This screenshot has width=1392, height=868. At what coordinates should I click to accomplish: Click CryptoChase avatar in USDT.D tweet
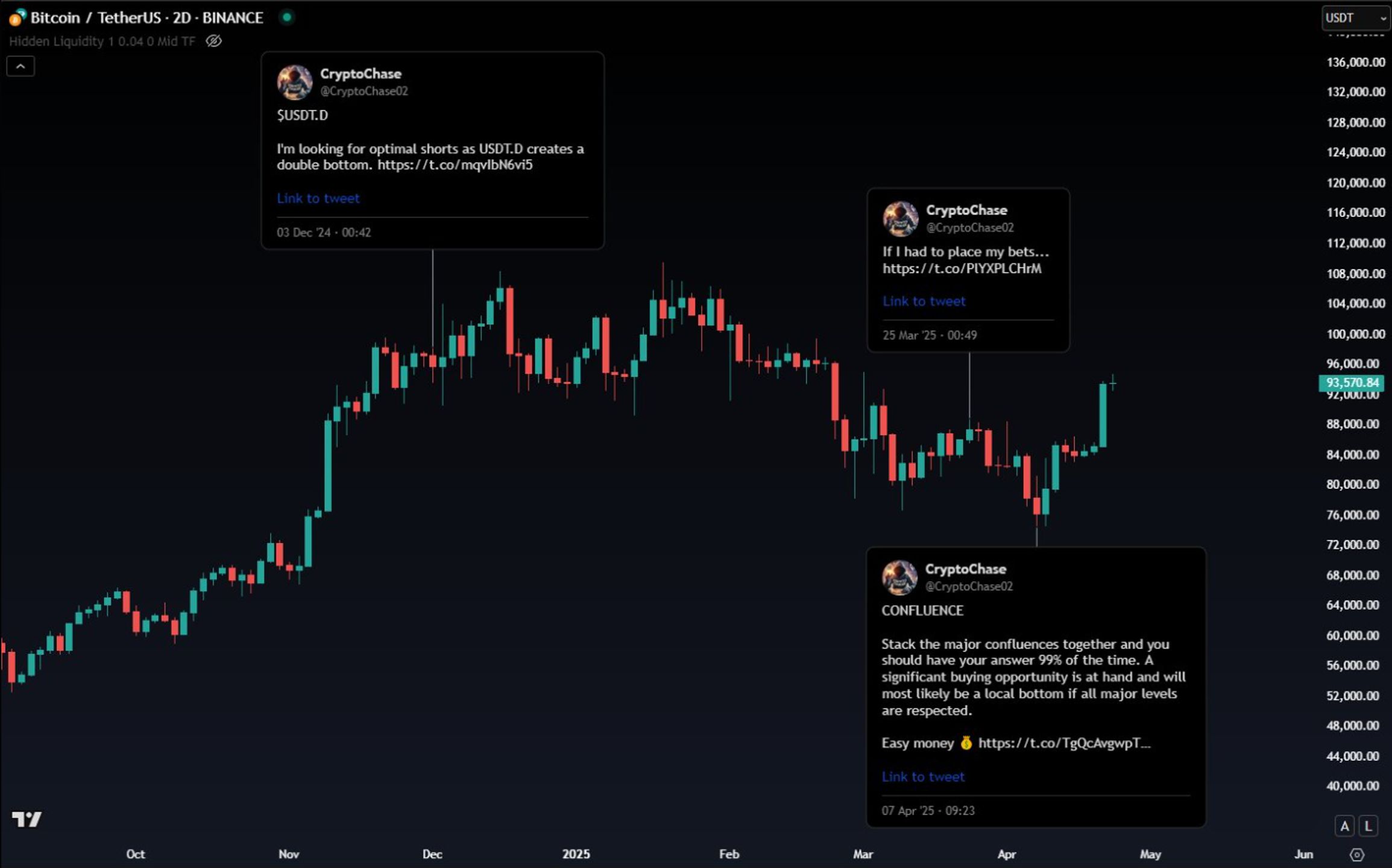295,82
